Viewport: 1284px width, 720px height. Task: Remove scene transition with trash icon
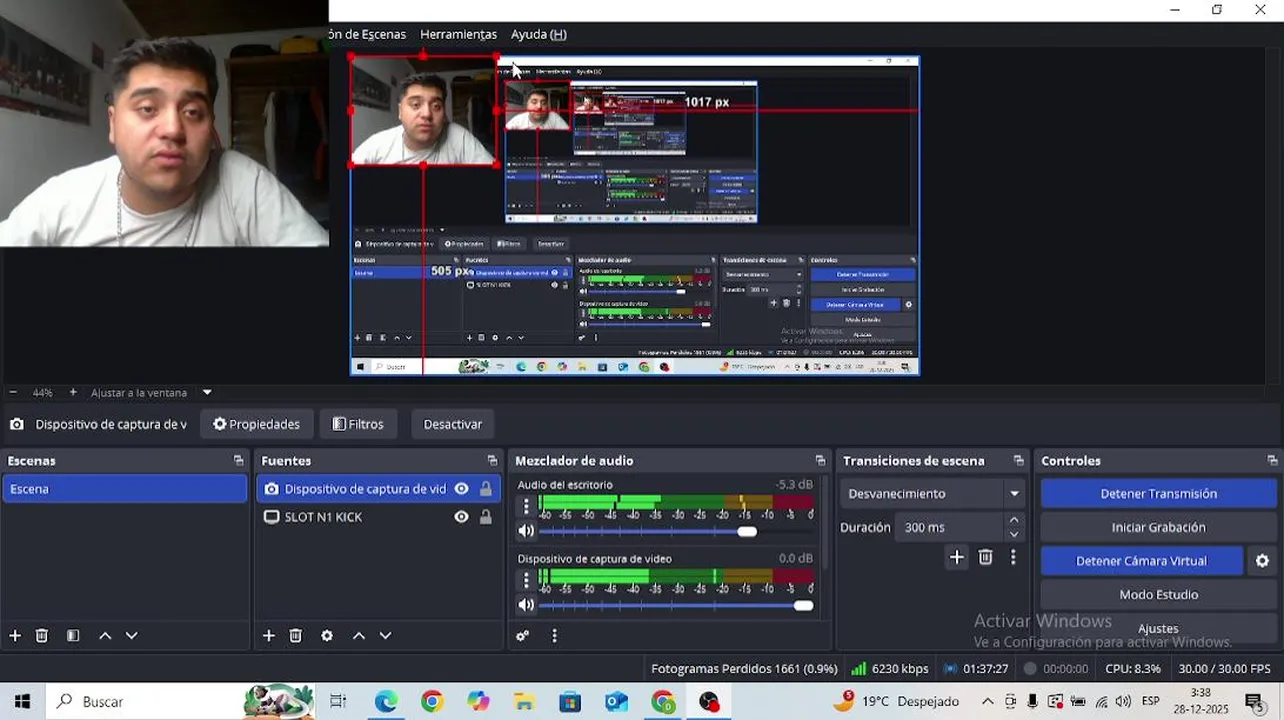point(986,558)
